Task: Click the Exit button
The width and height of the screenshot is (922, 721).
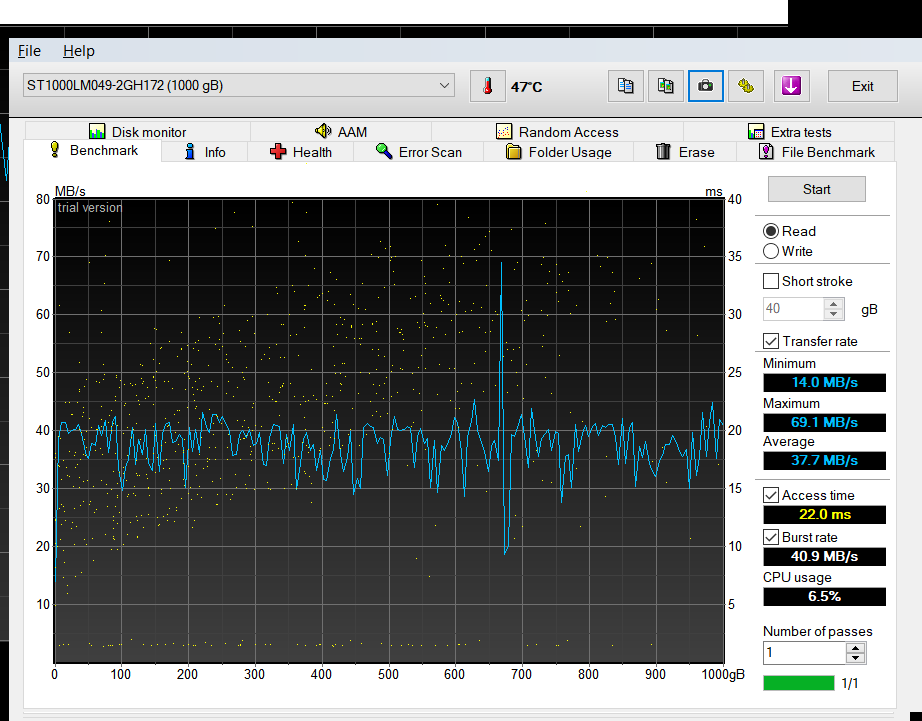Action: click(862, 87)
